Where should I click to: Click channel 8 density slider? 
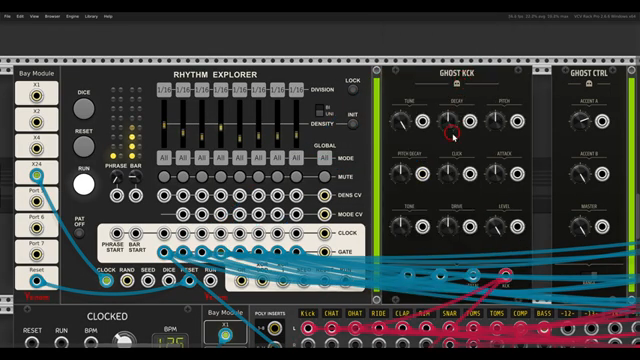[296, 124]
